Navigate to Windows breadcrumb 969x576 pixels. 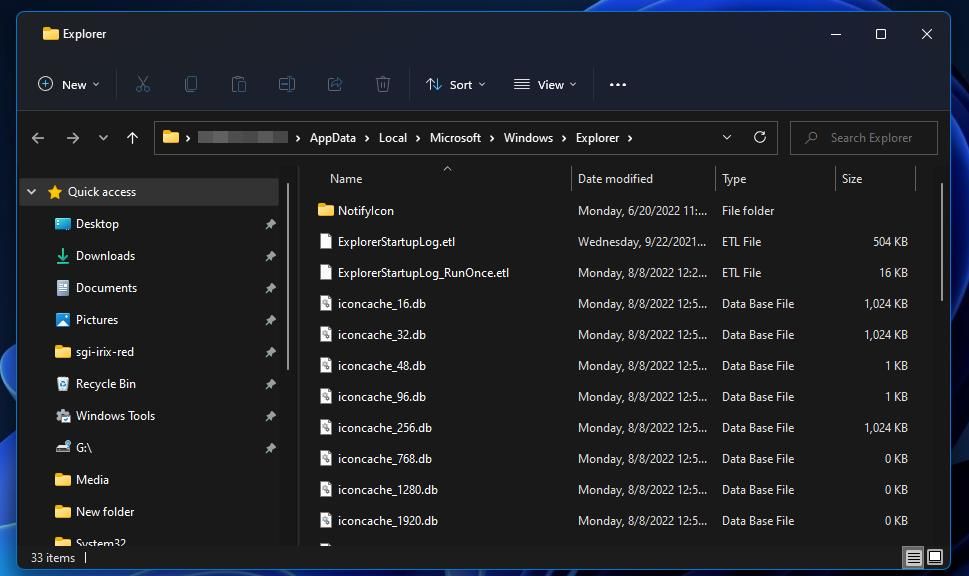[528, 138]
